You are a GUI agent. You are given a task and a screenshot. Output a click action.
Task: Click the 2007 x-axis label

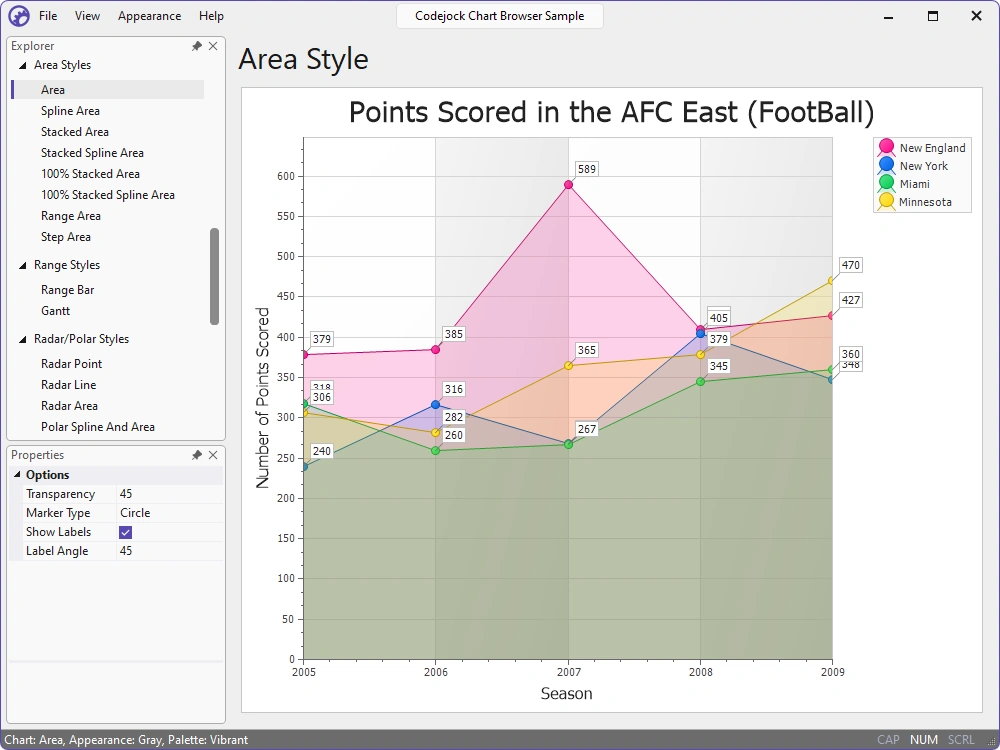tap(568, 672)
